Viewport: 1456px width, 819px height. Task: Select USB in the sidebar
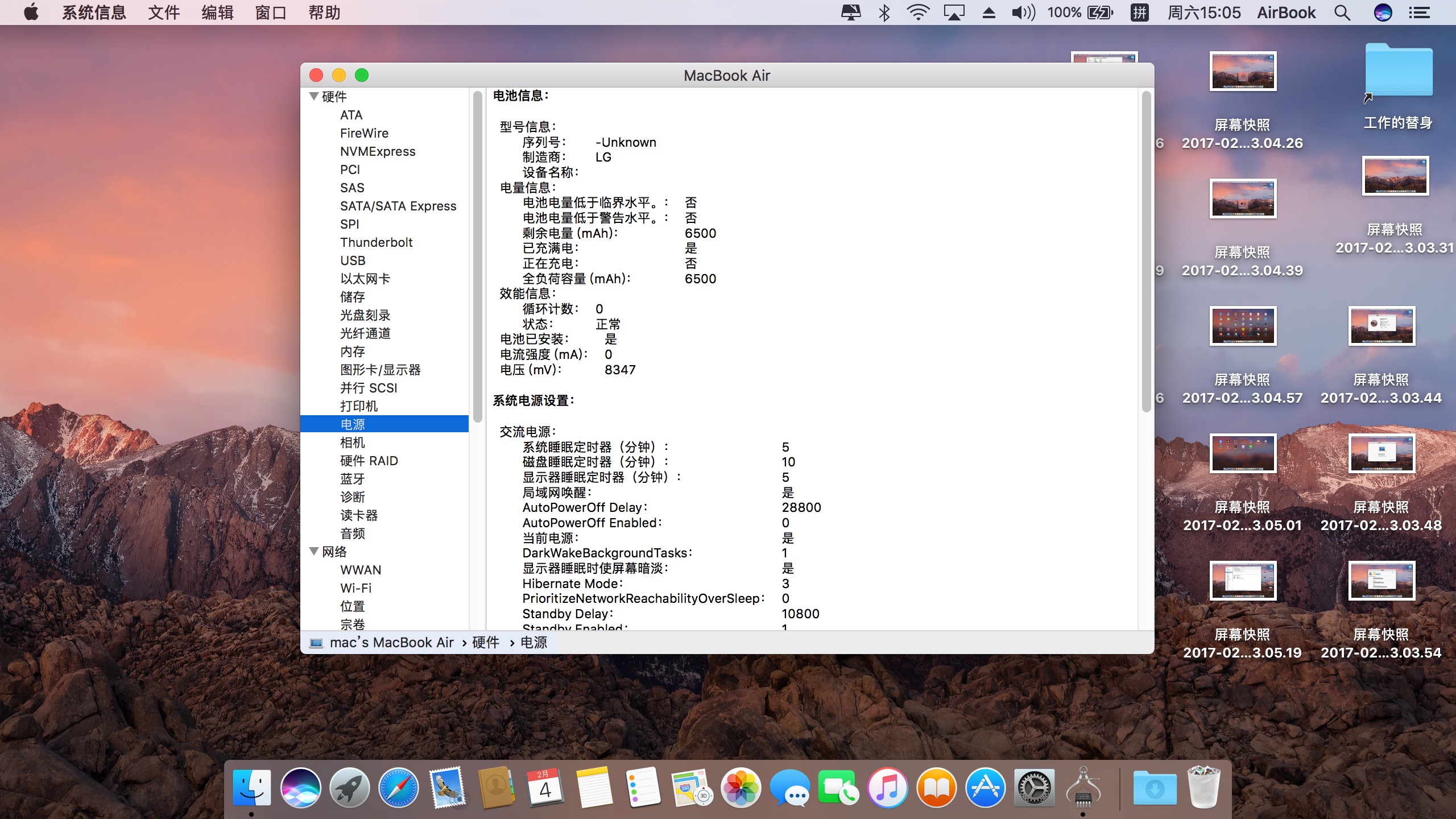pyautogui.click(x=353, y=260)
